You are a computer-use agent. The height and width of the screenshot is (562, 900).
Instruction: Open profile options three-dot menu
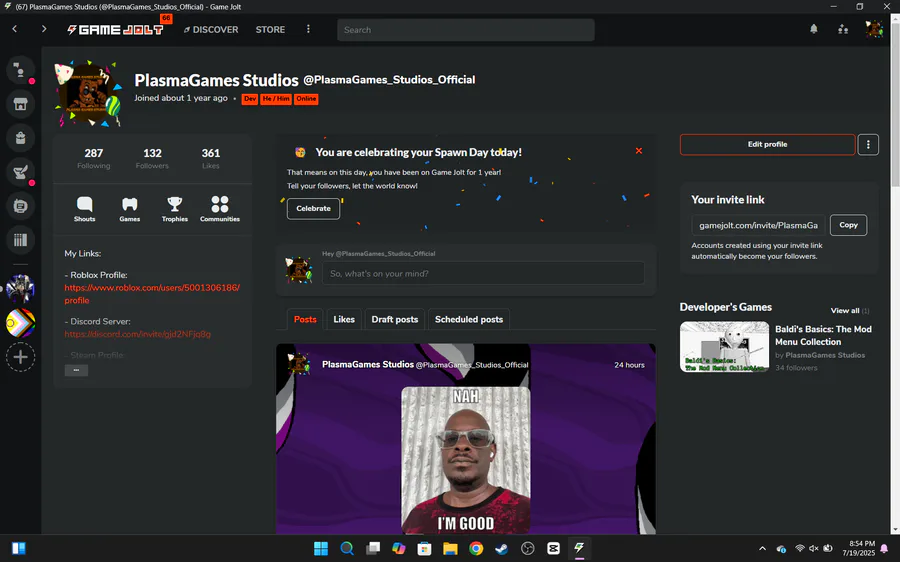(868, 145)
